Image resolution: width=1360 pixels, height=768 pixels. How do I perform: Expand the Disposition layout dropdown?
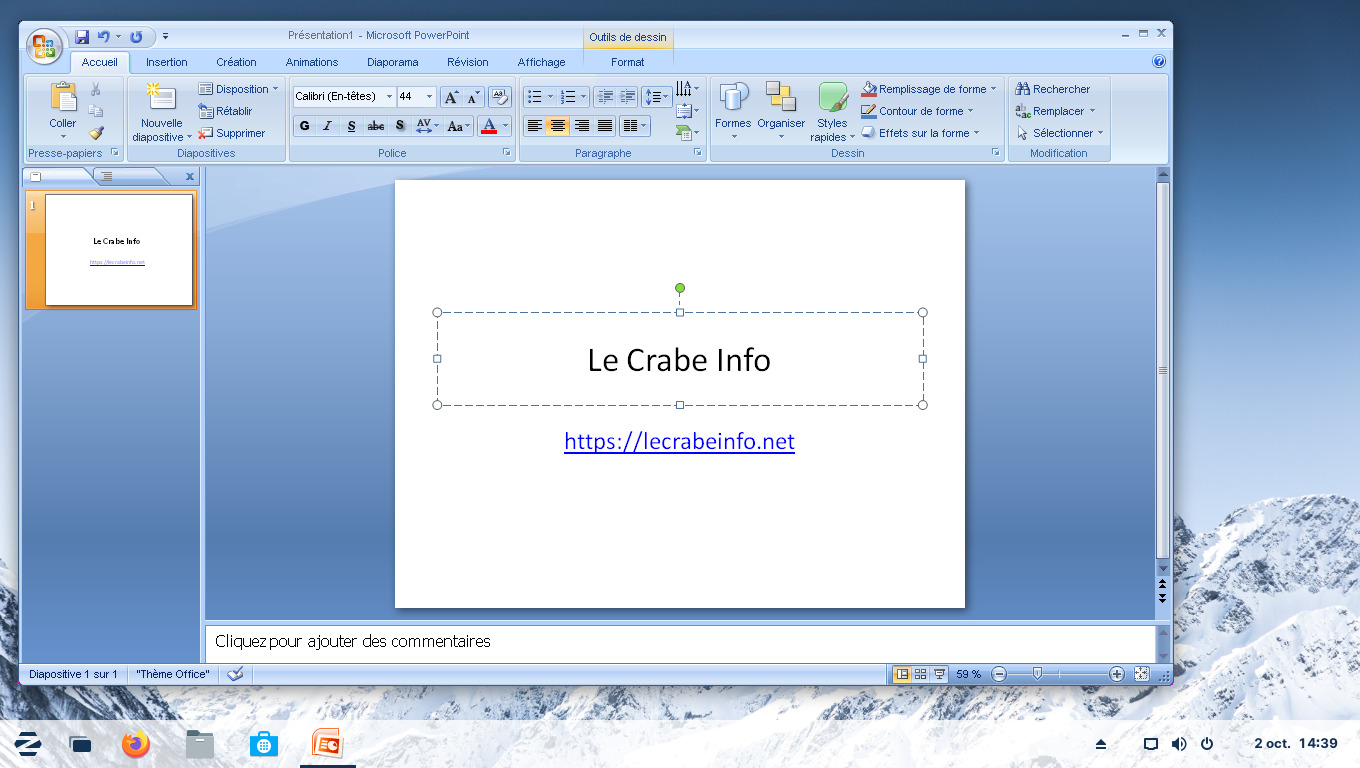coord(239,89)
